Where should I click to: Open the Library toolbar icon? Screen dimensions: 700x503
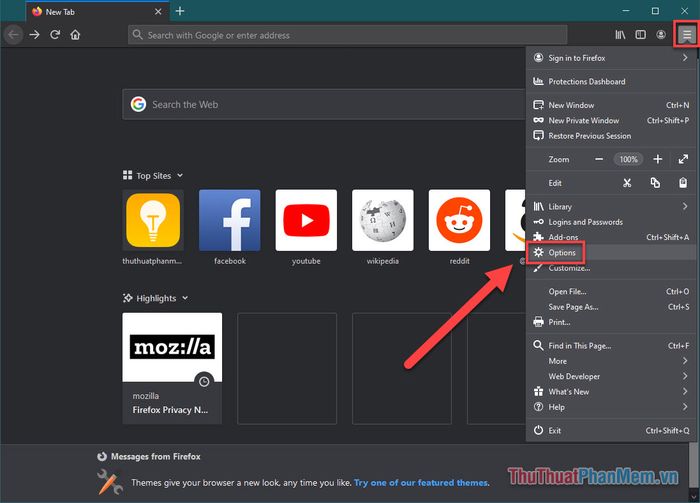620,35
